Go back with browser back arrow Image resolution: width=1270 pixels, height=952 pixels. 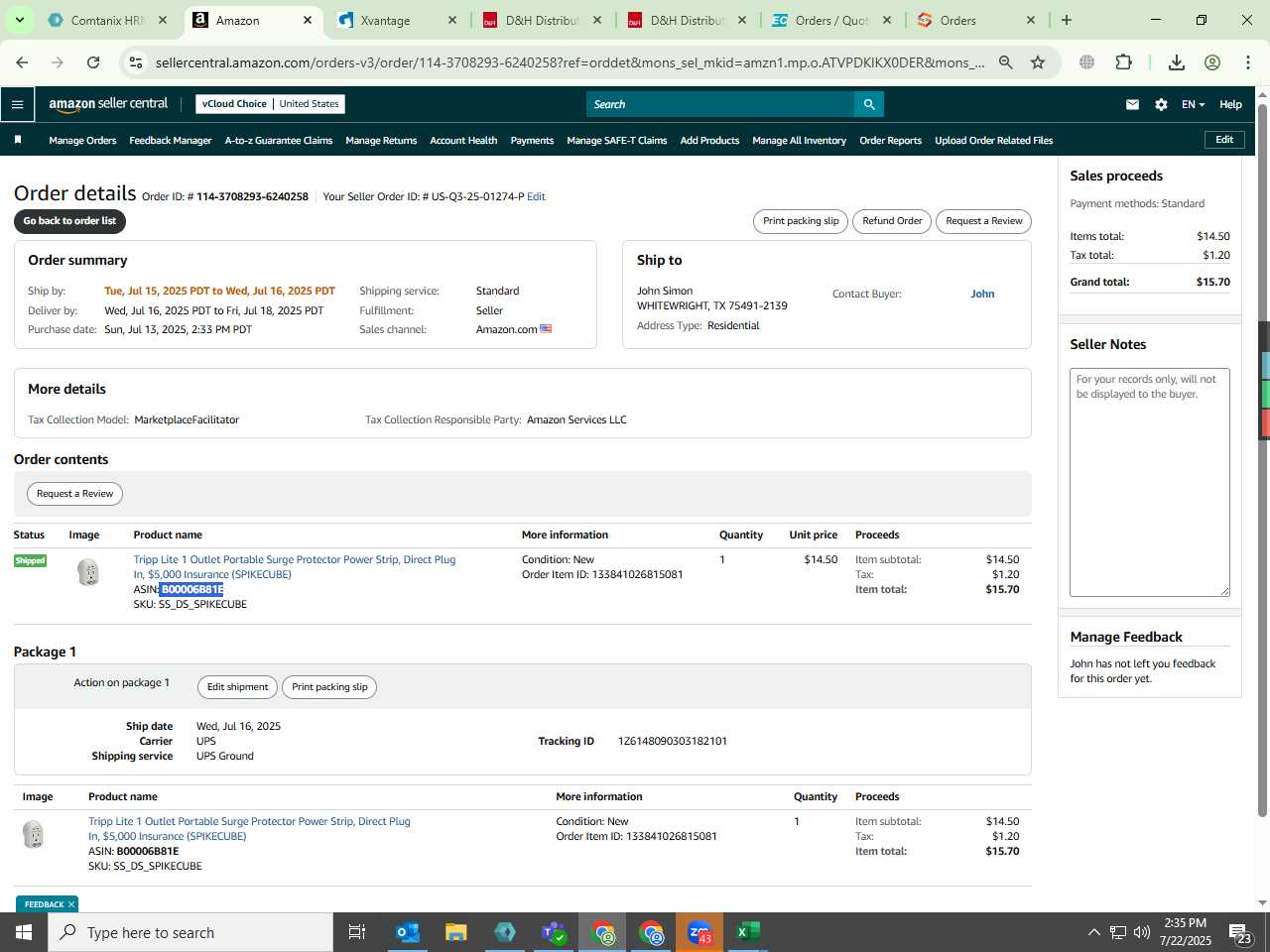tap(22, 62)
